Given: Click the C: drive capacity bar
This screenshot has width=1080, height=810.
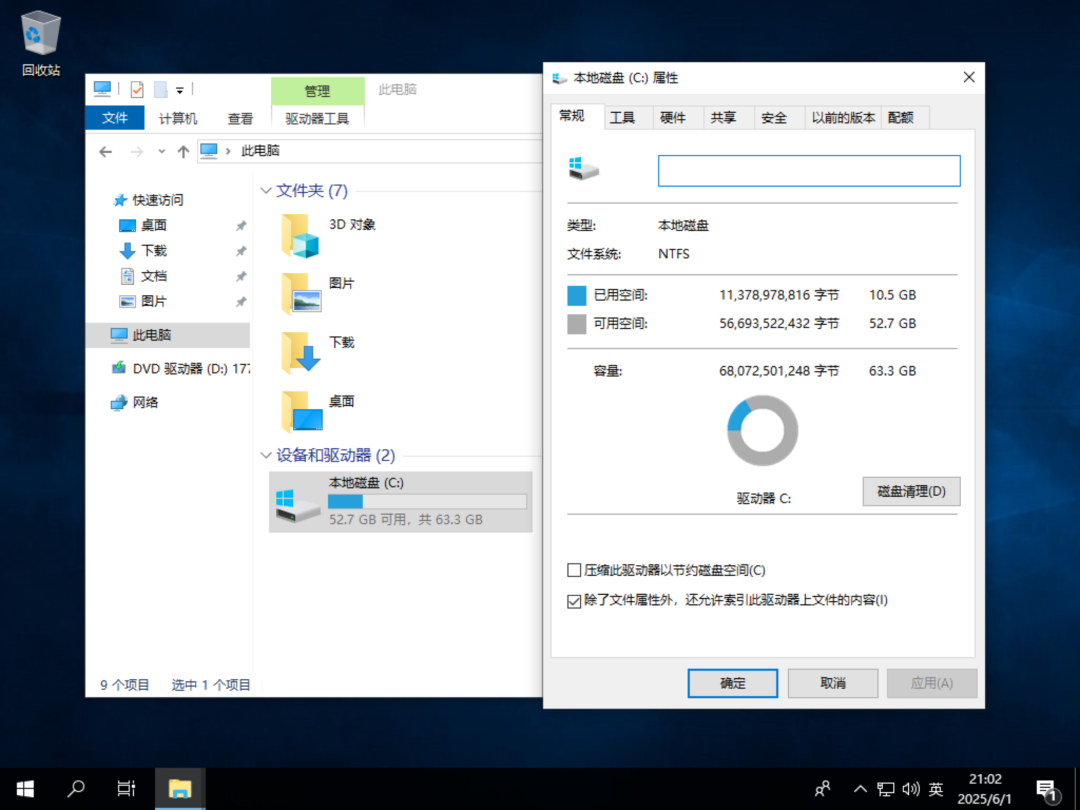Looking at the screenshot, I should 428,501.
